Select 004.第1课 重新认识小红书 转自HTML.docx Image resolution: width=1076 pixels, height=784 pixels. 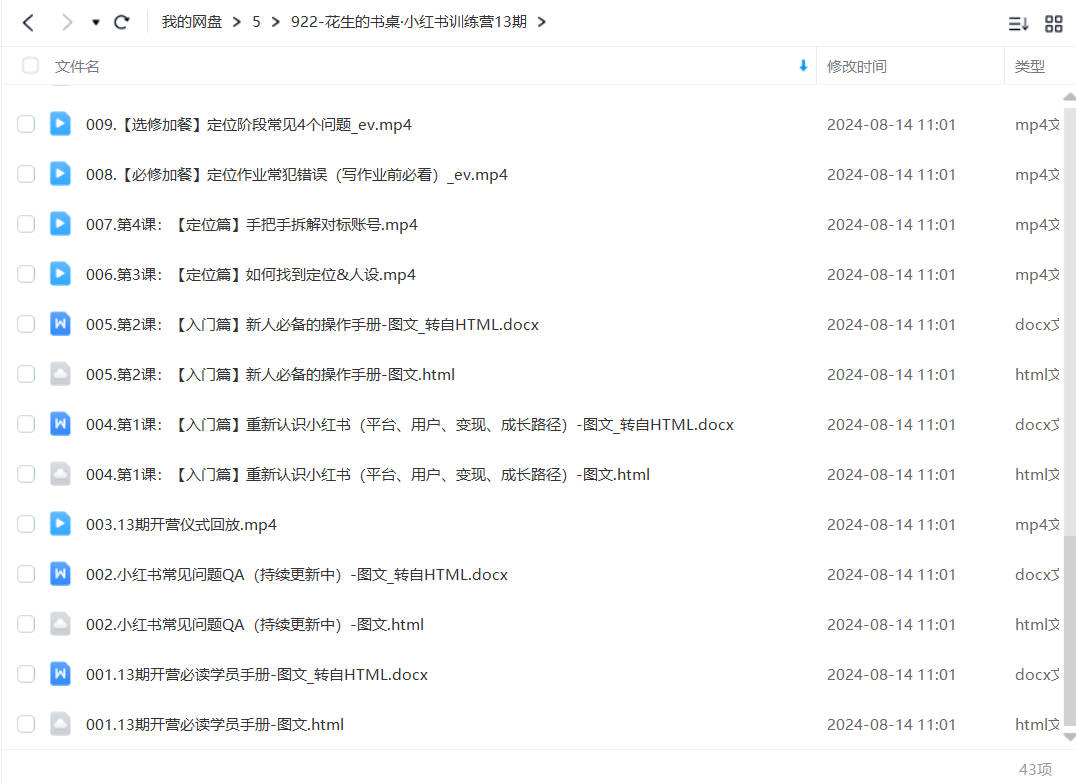[x=410, y=425]
